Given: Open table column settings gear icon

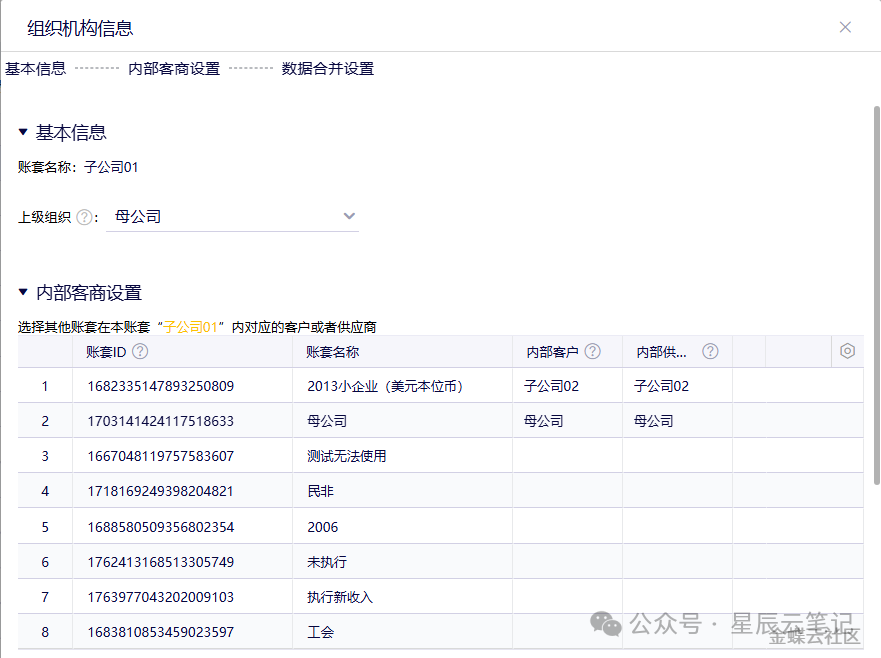Looking at the screenshot, I should [x=847, y=351].
